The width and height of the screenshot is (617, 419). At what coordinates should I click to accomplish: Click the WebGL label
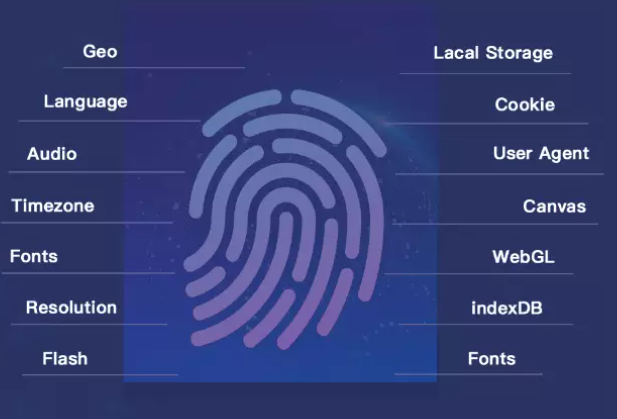[523, 257]
